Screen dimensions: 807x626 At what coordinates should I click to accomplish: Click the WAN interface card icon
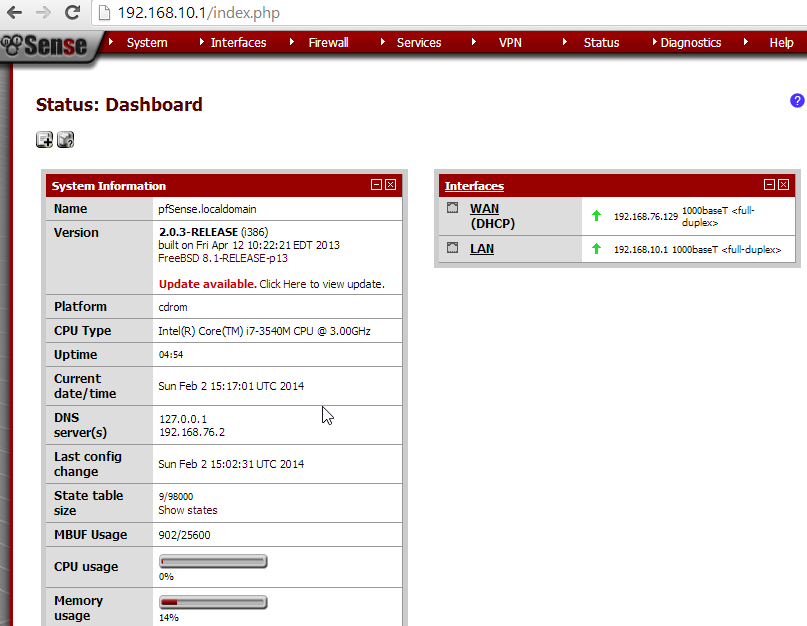pos(452,208)
